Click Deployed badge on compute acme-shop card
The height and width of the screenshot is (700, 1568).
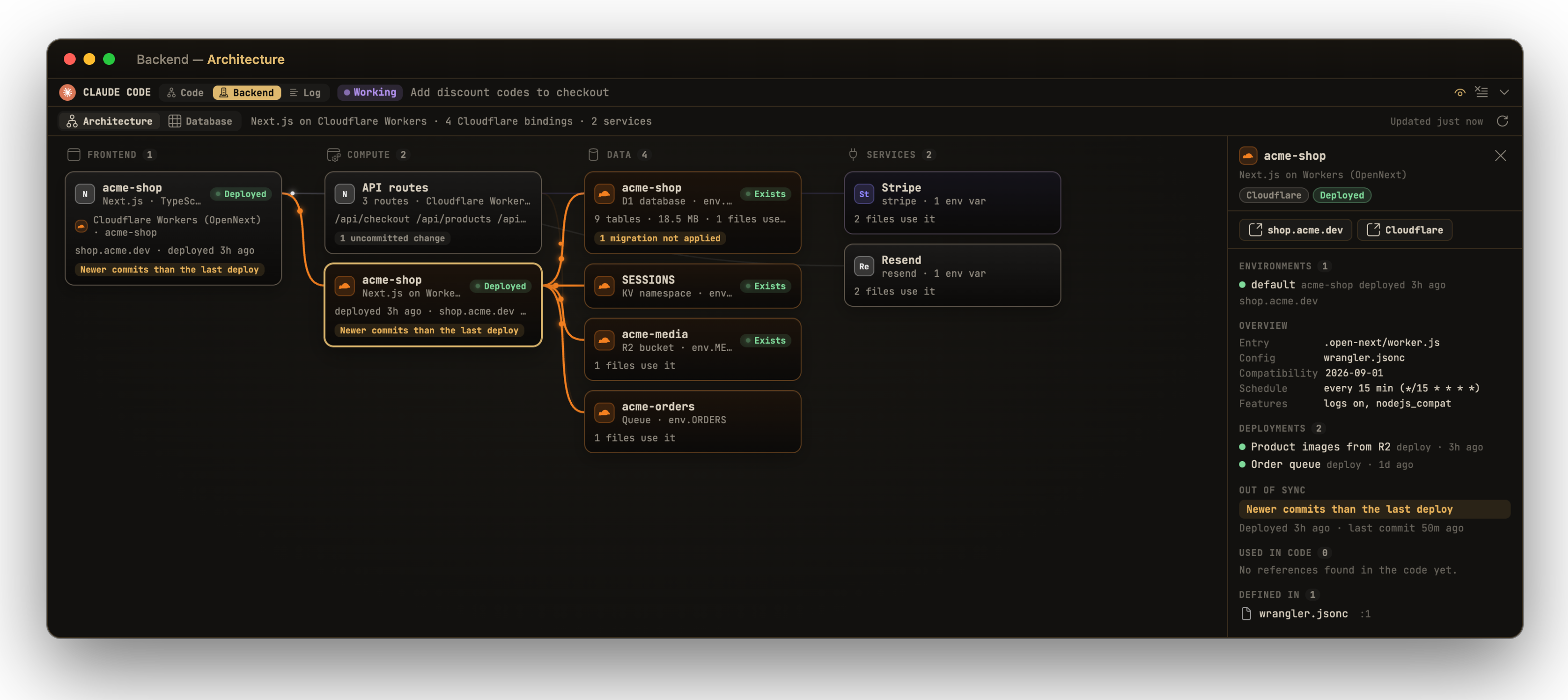click(501, 286)
